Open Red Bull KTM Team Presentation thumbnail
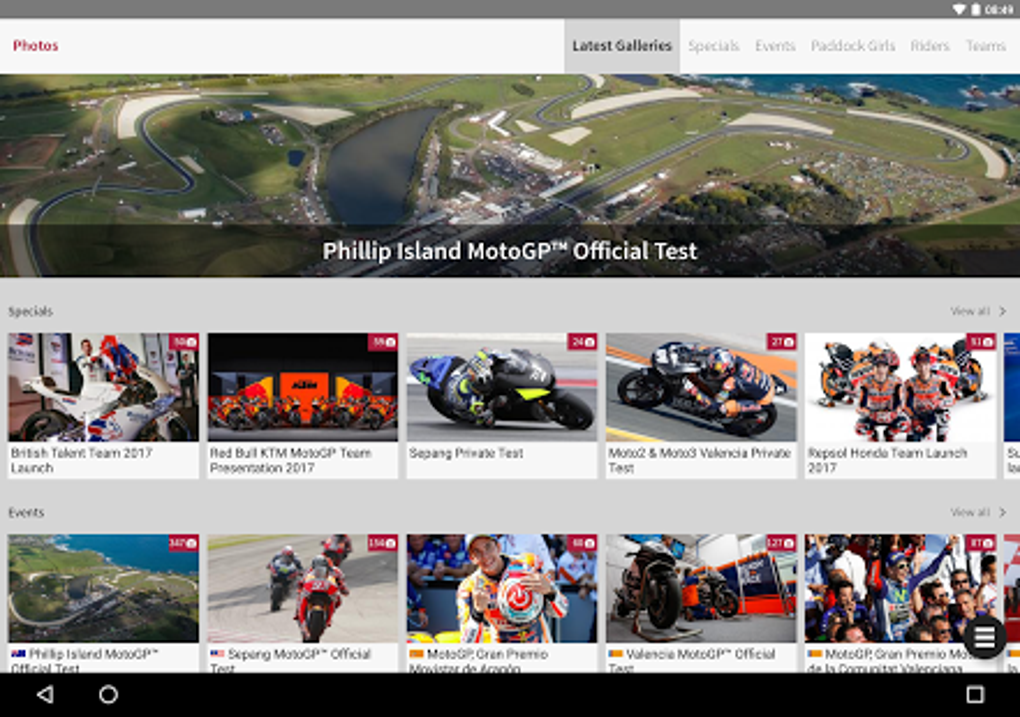1020x717 pixels. [x=302, y=387]
